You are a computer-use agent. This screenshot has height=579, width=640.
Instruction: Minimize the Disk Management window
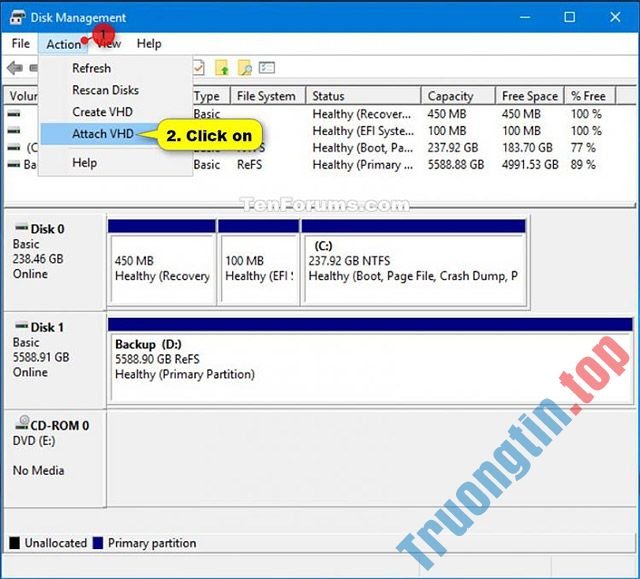pos(525,17)
